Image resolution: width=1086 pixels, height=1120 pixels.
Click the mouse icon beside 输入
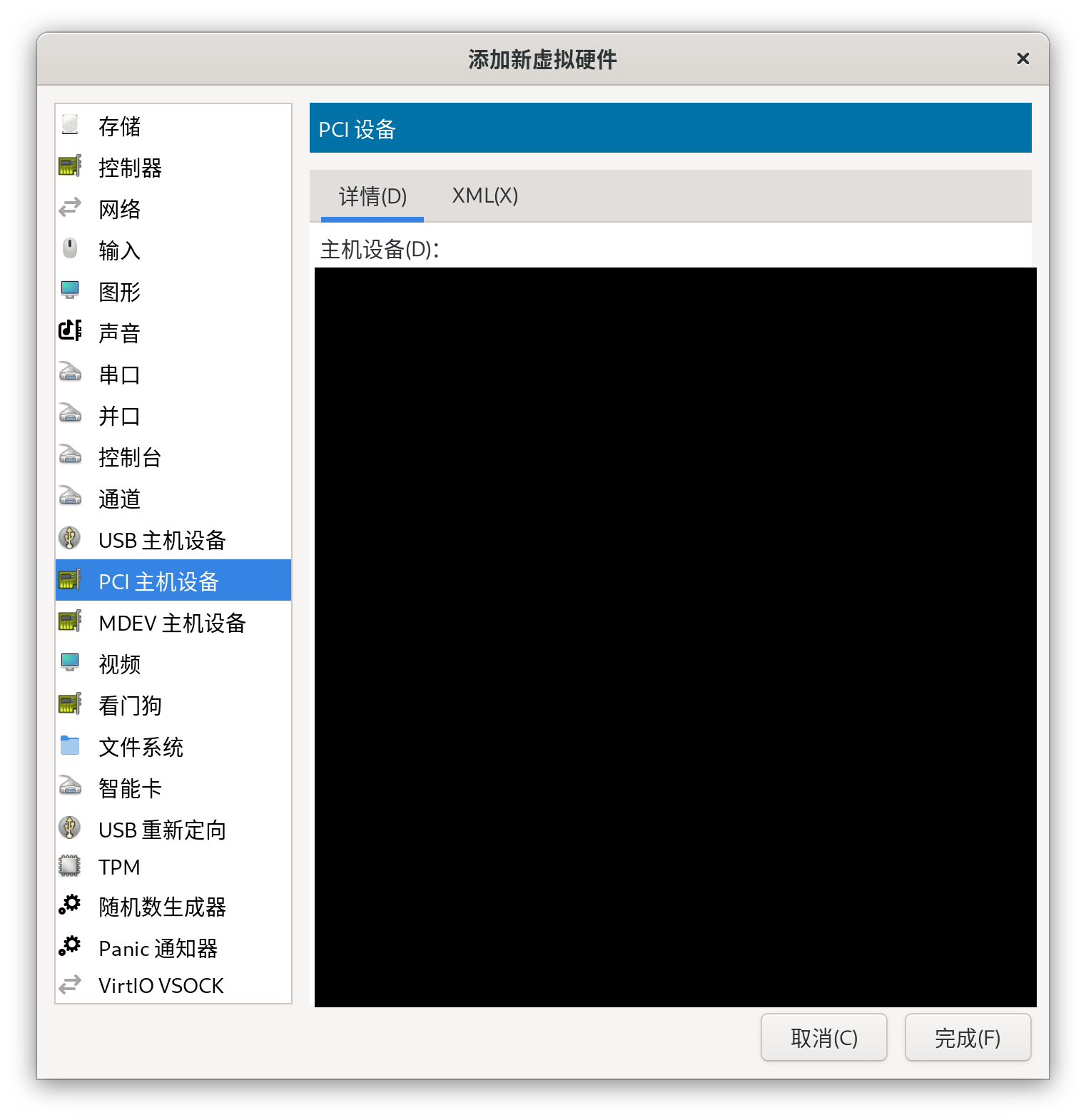70,249
